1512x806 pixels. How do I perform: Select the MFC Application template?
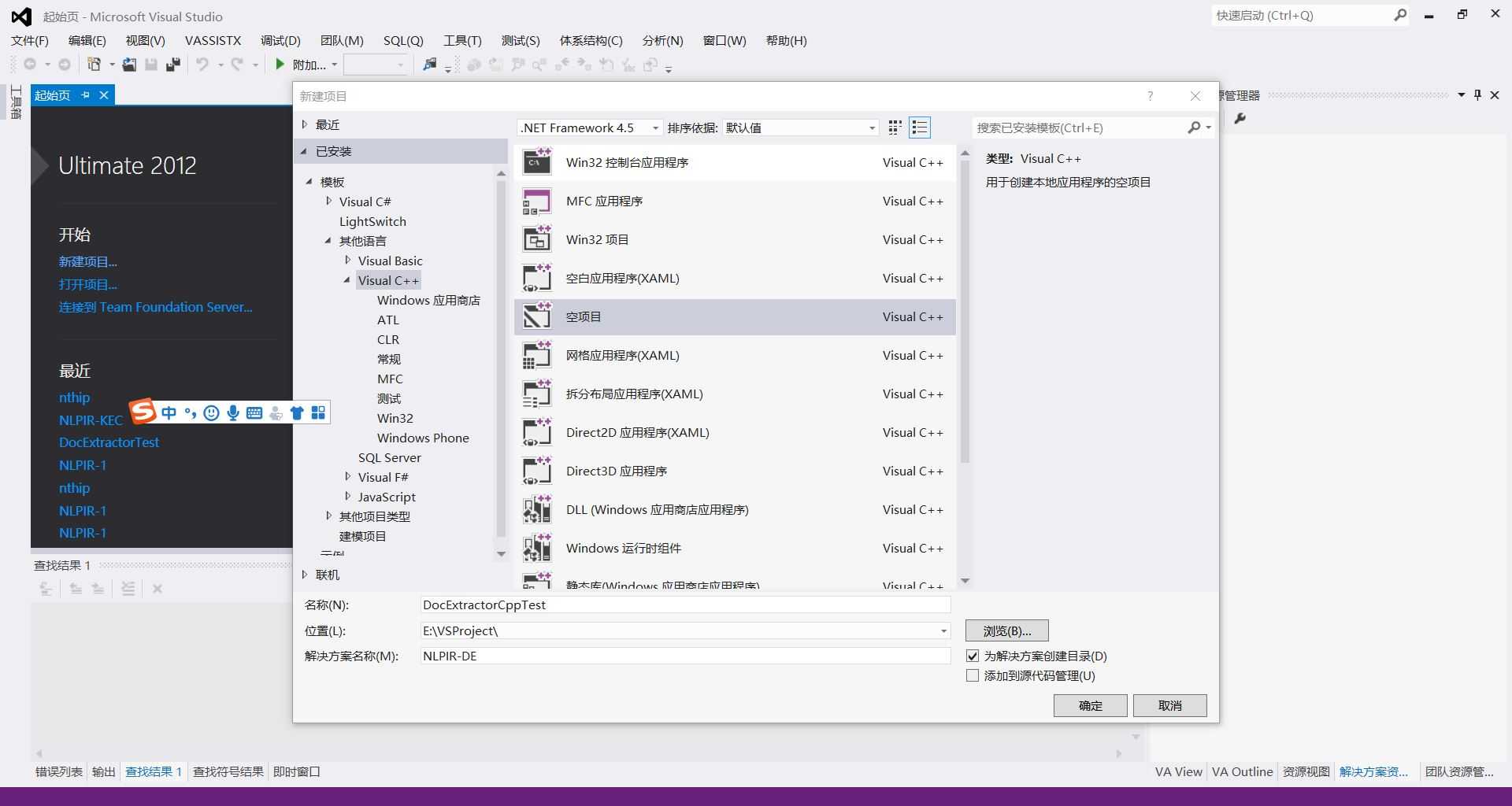pos(735,201)
